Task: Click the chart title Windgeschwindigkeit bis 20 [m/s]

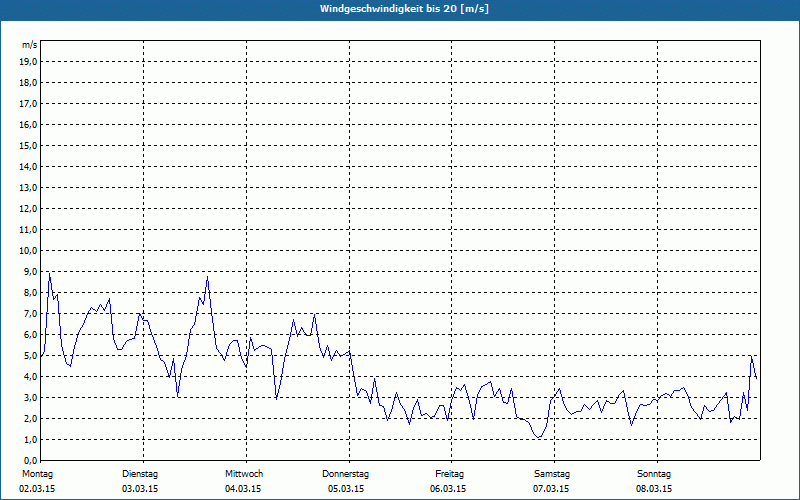Action: click(x=404, y=9)
